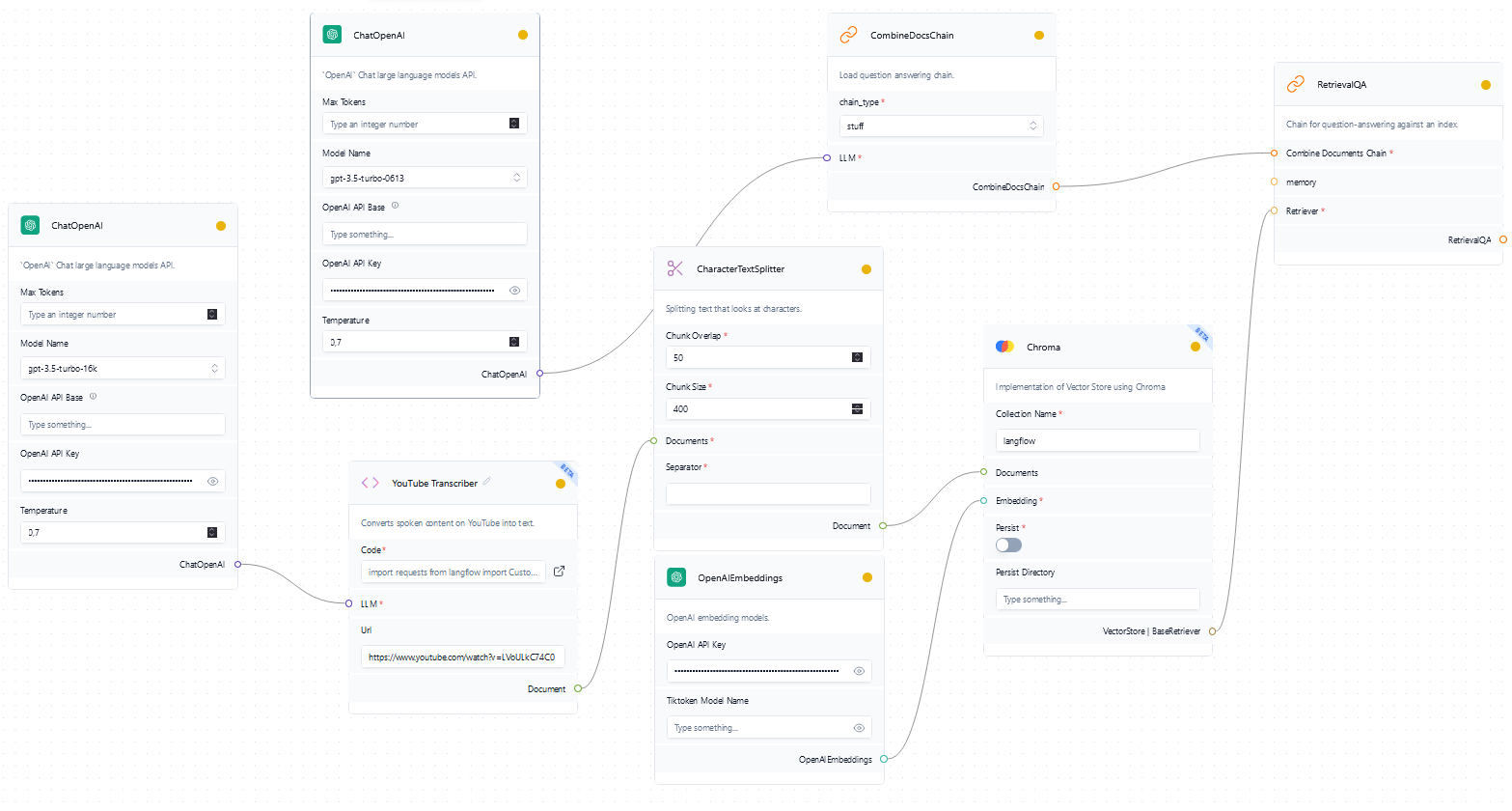Viewport: 1512px width, 811px height.
Task: Open the chain_type dropdown showing stuff
Action: [x=941, y=126]
